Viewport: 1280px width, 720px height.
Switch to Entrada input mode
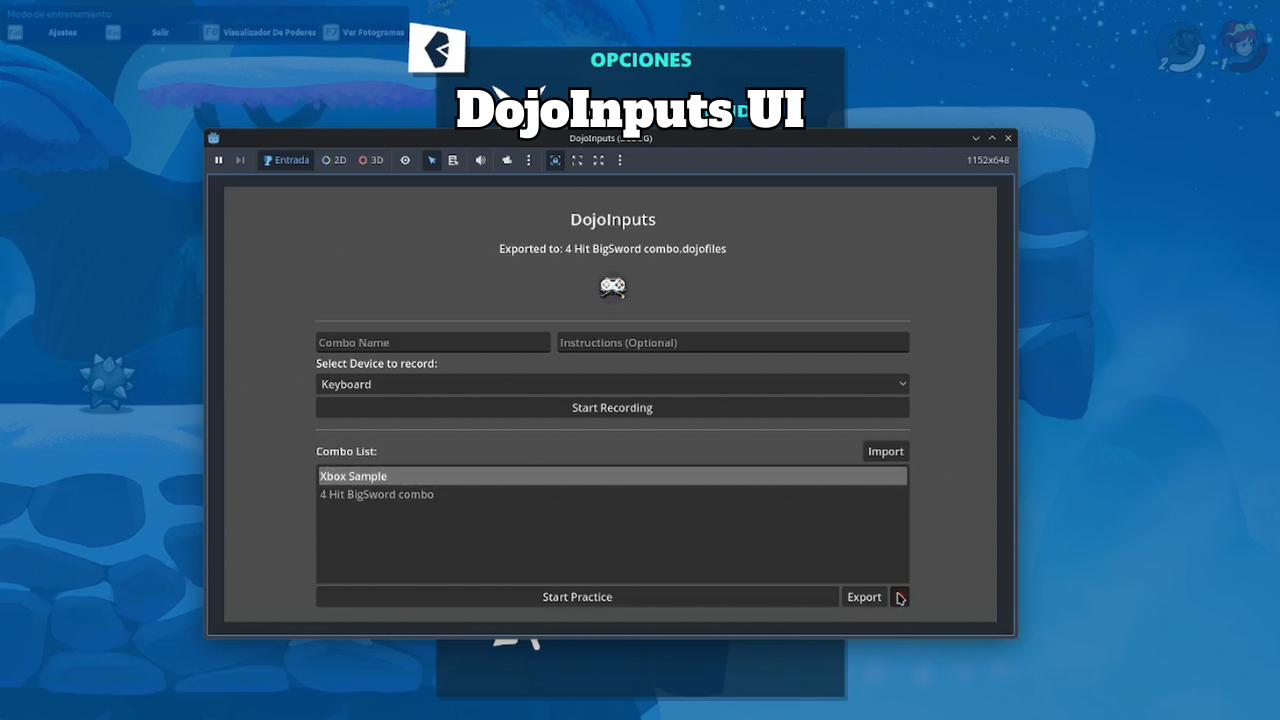[286, 160]
